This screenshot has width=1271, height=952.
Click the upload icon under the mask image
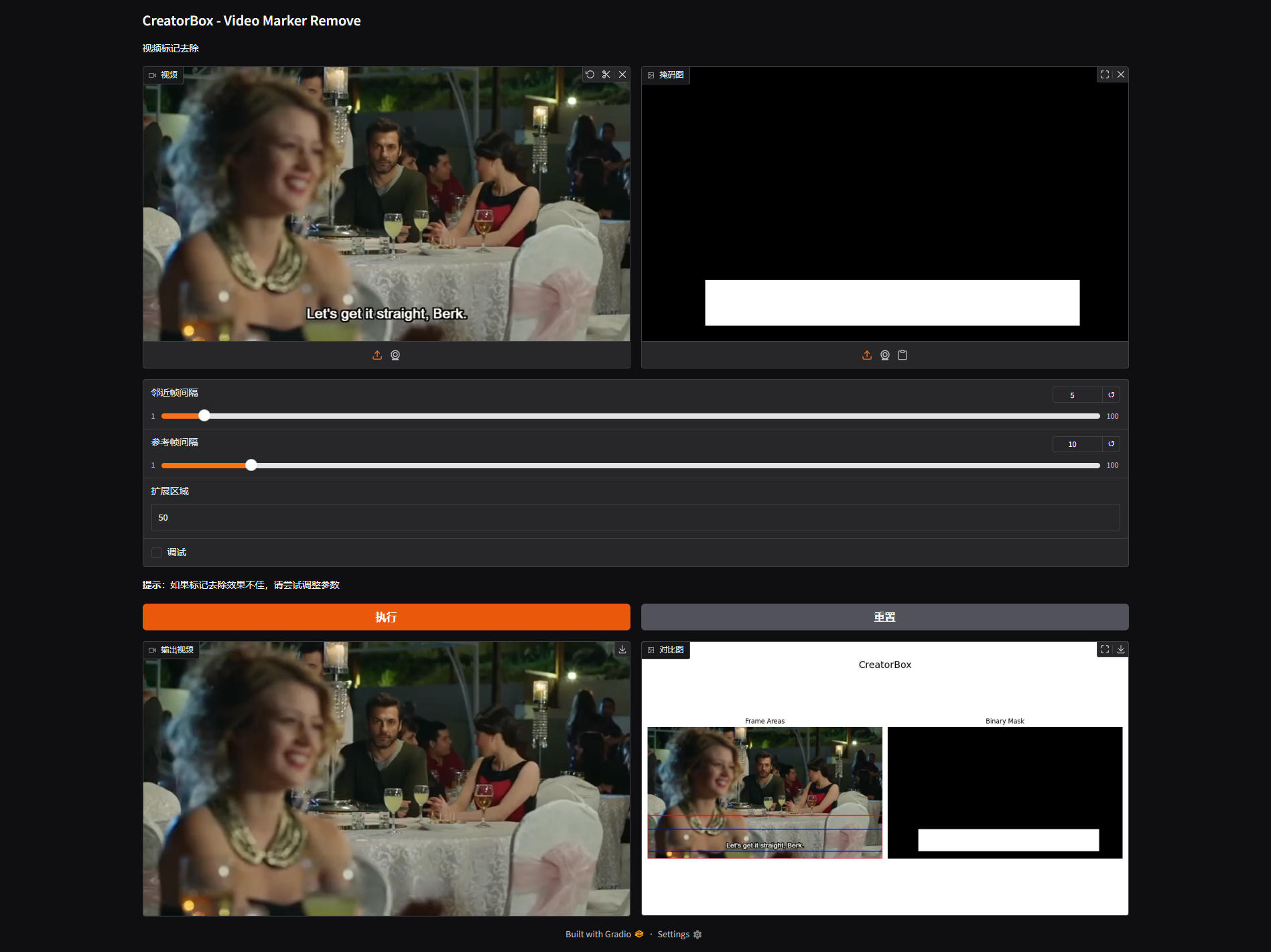[867, 355]
